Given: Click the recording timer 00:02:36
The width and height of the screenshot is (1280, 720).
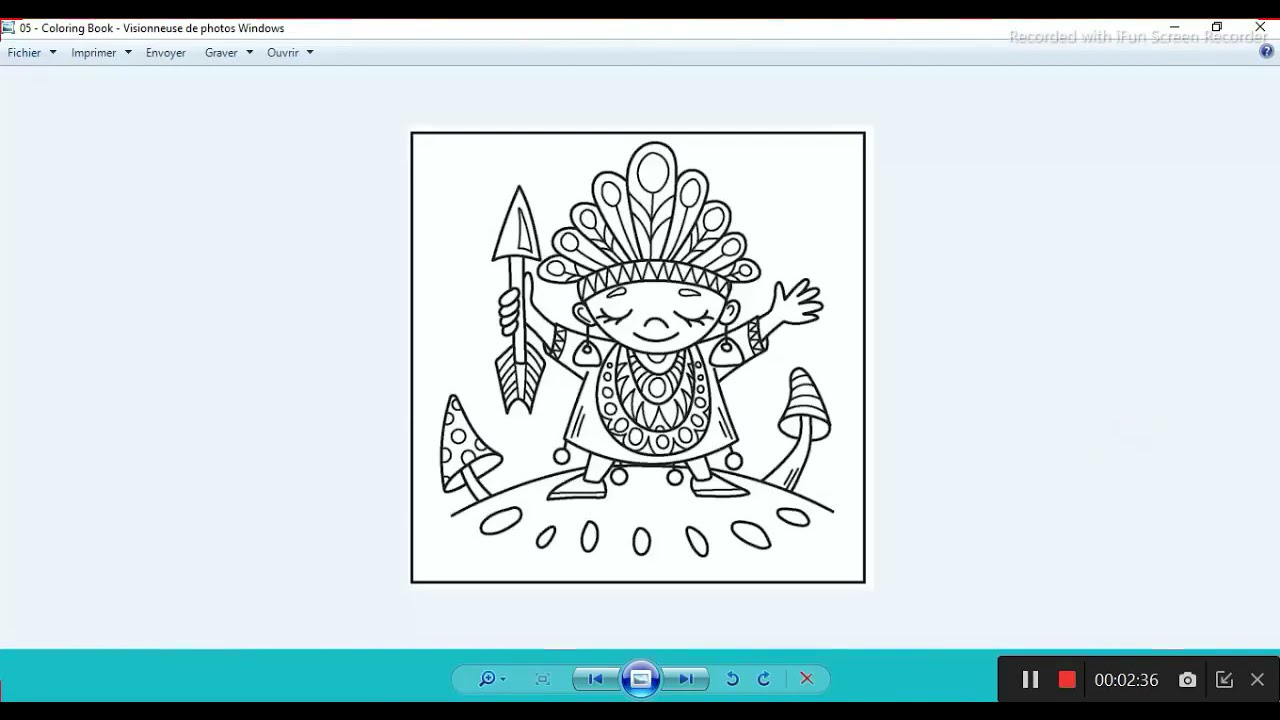Looking at the screenshot, I should point(1126,680).
